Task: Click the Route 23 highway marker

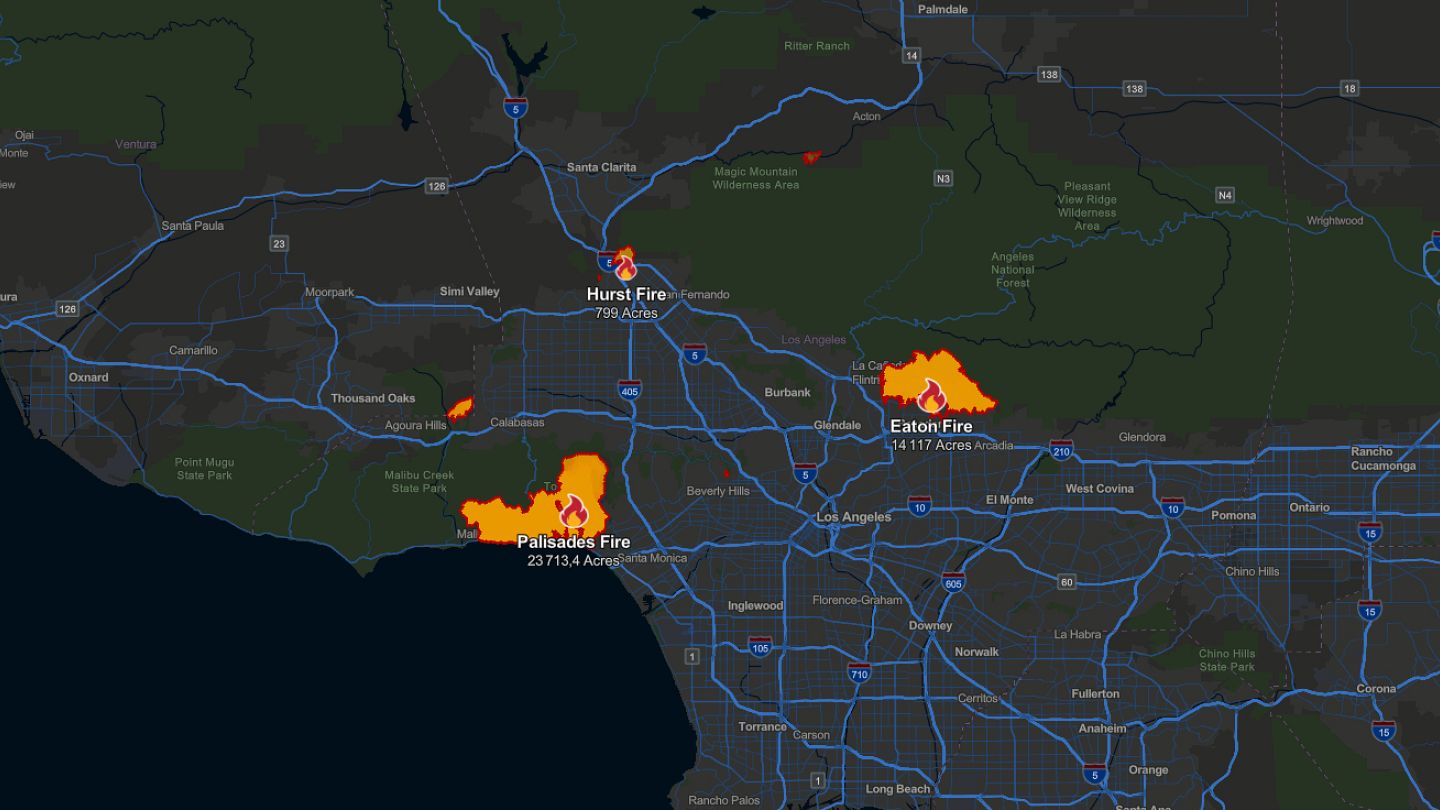Action: 278,243
